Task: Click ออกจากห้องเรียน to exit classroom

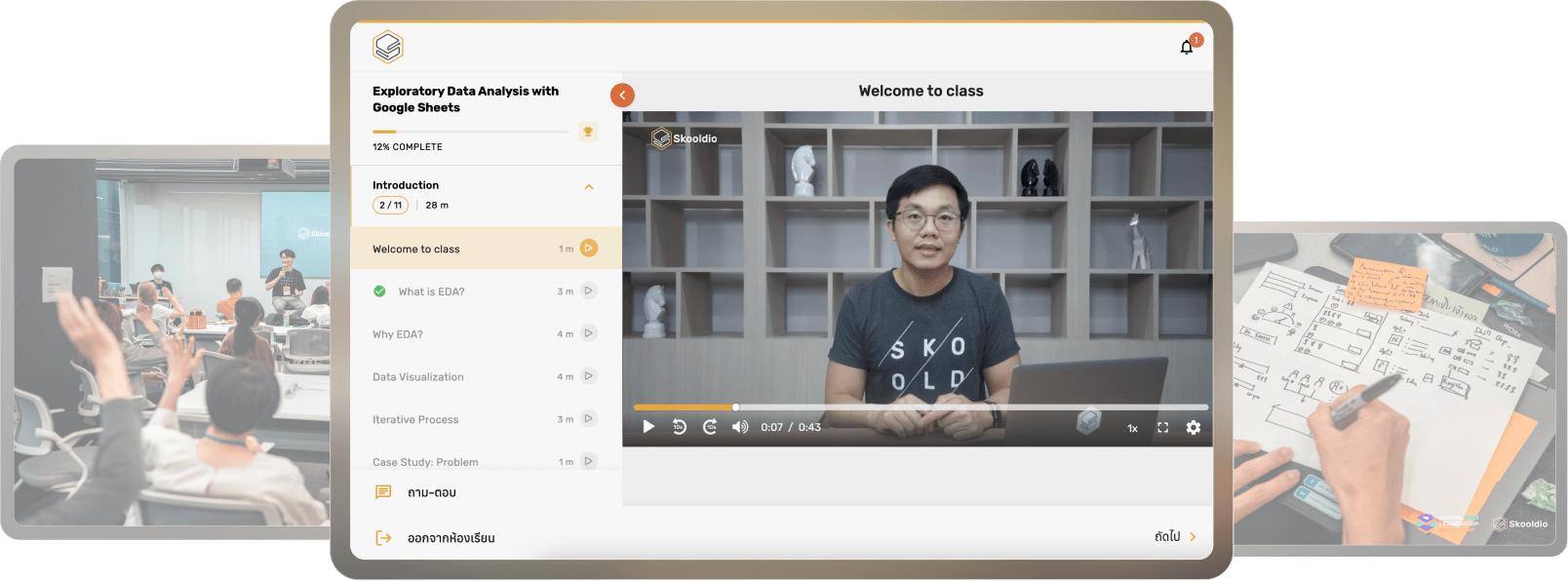Action: pos(451,538)
